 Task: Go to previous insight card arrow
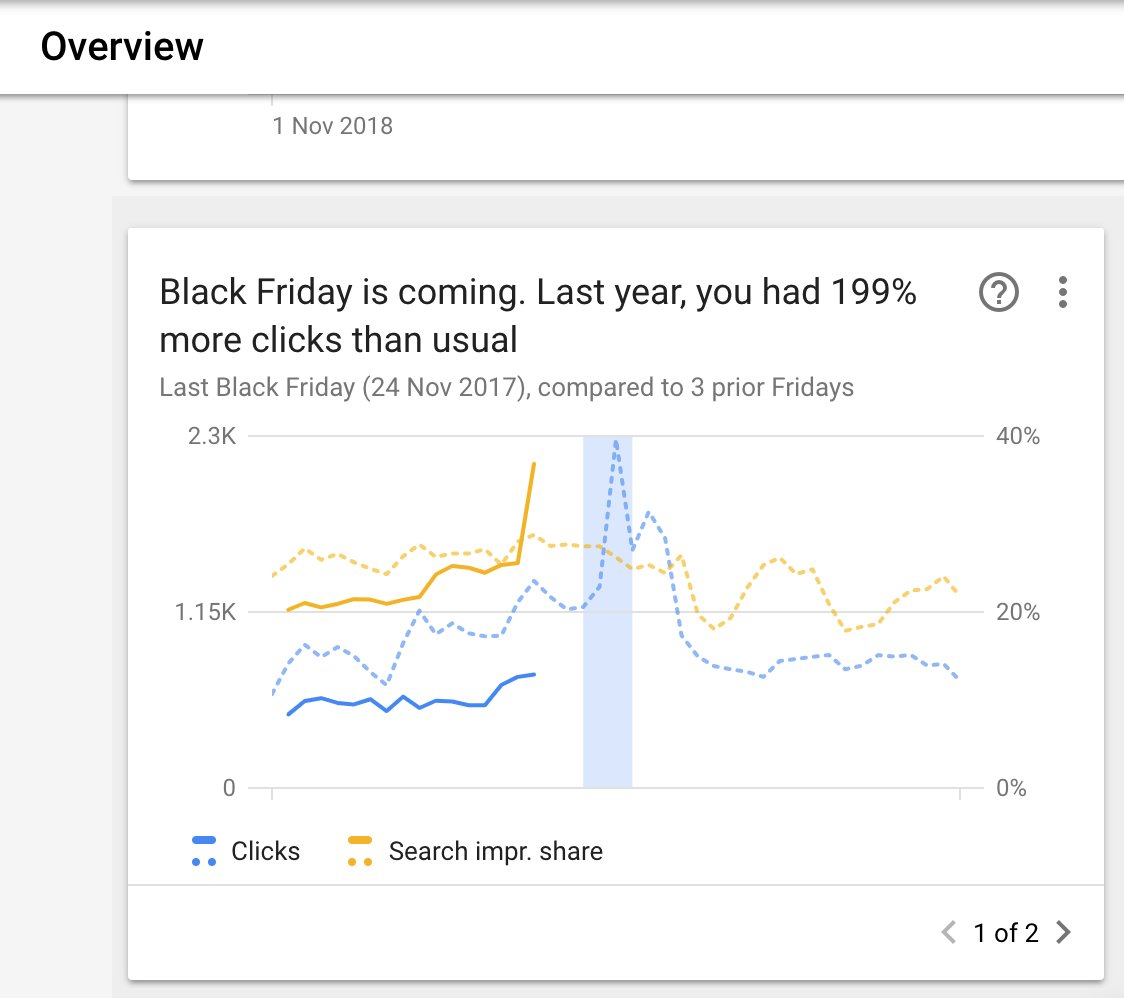pos(948,932)
